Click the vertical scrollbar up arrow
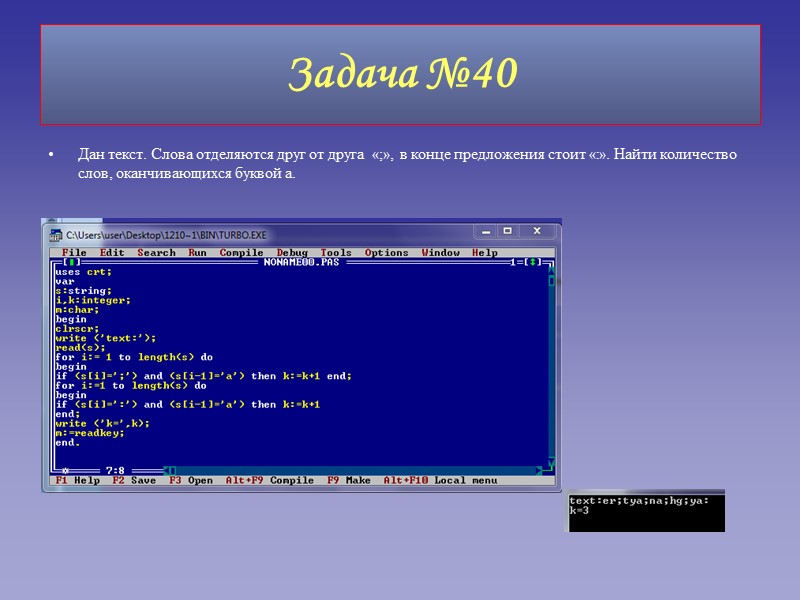 click(x=552, y=271)
